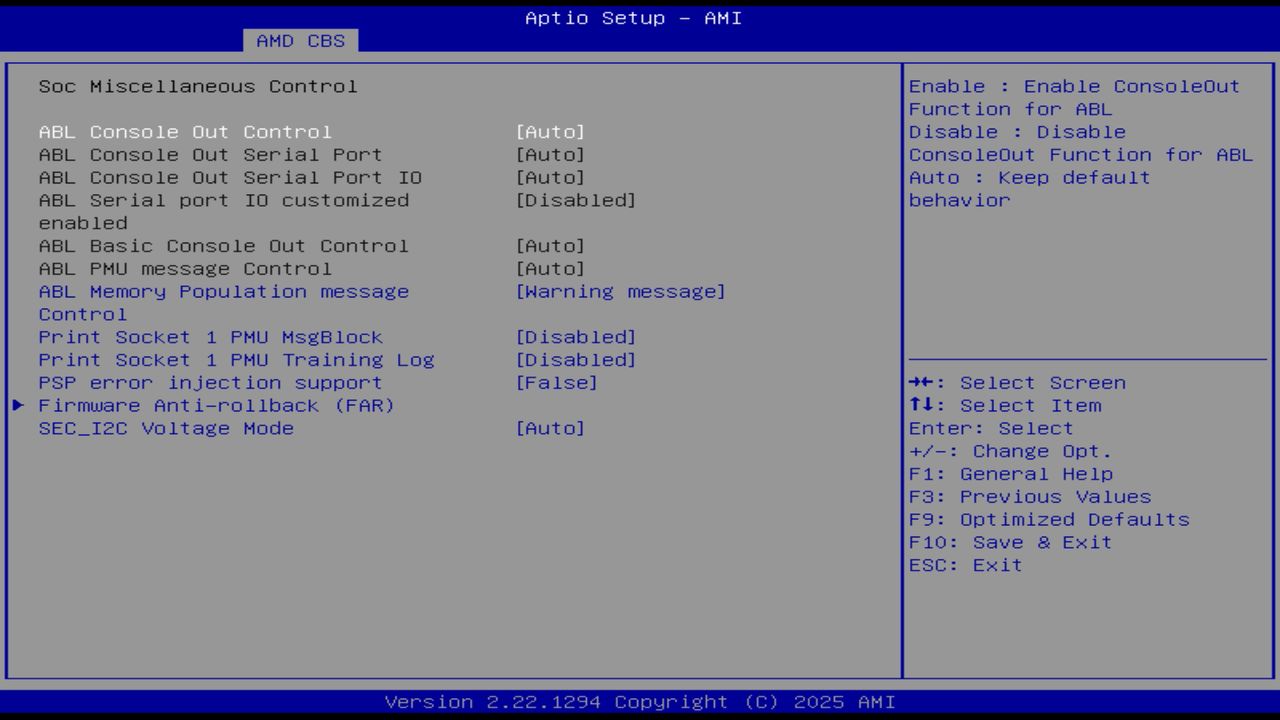Select Previous Values via F3 entry
The image size is (1280, 720).
click(1030, 496)
